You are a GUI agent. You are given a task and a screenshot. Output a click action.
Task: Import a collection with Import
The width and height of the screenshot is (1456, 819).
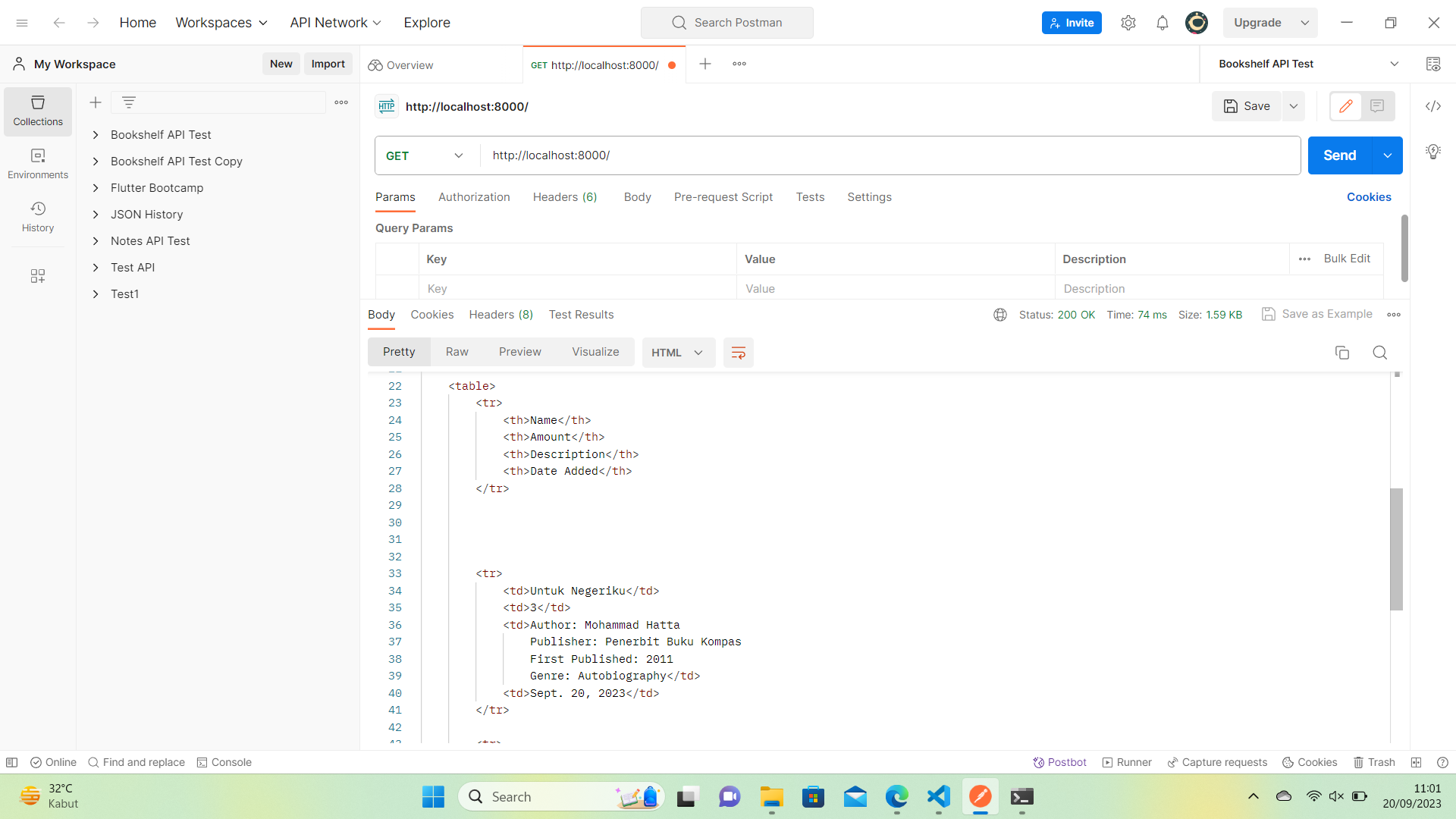pyautogui.click(x=328, y=64)
